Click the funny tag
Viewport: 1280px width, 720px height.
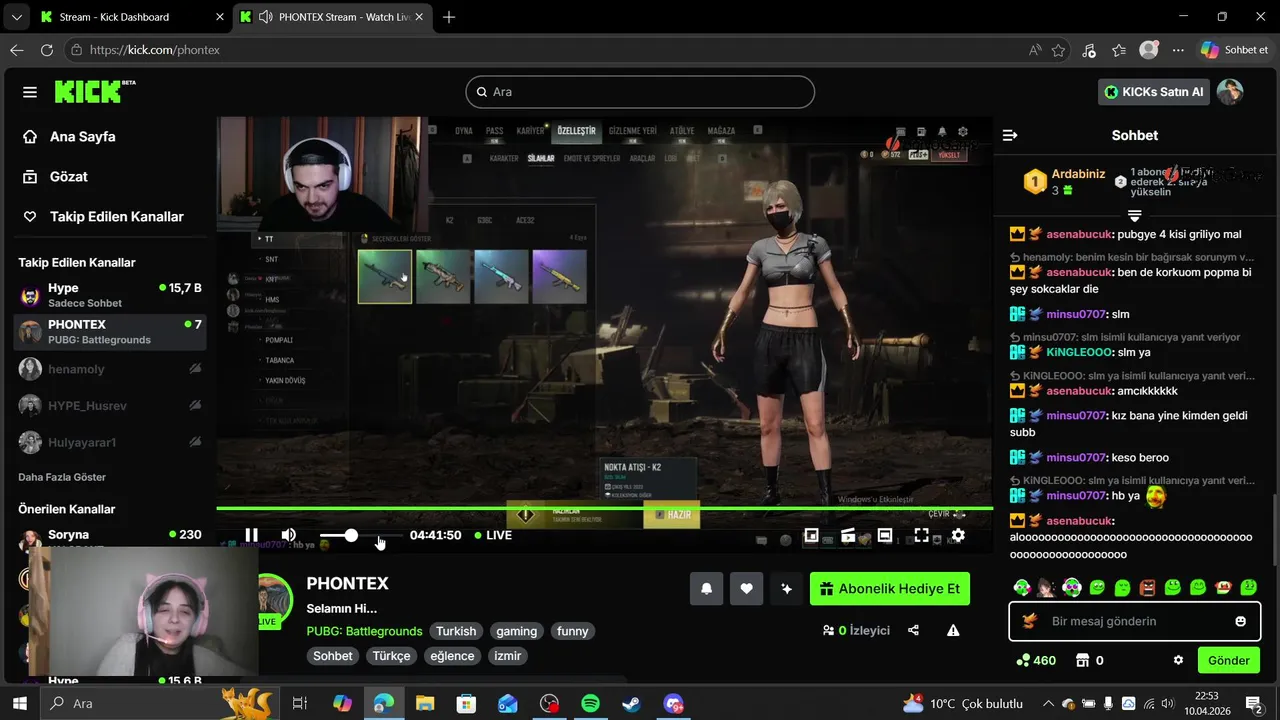tap(573, 631)
